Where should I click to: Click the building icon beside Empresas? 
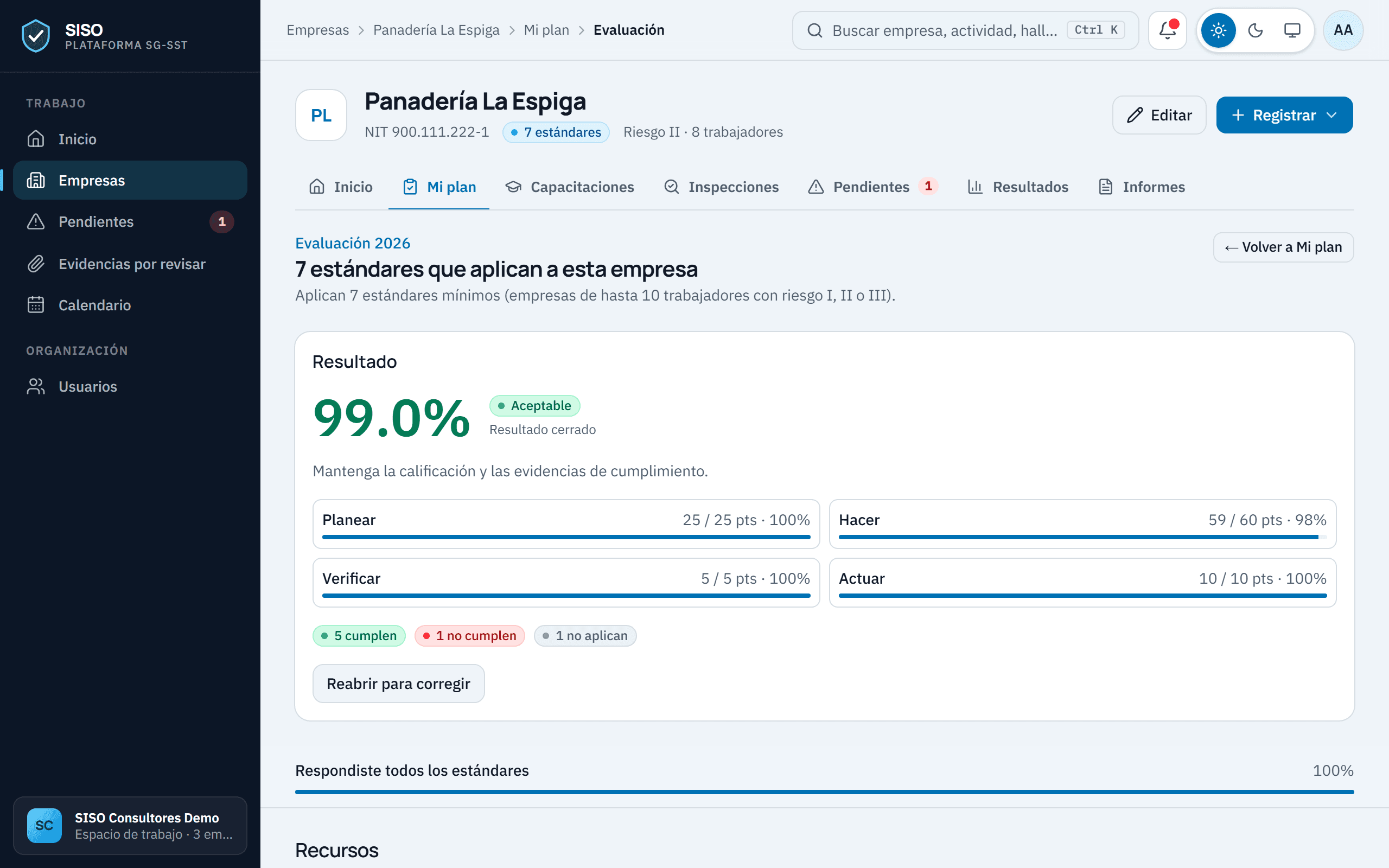pos(36,180)
